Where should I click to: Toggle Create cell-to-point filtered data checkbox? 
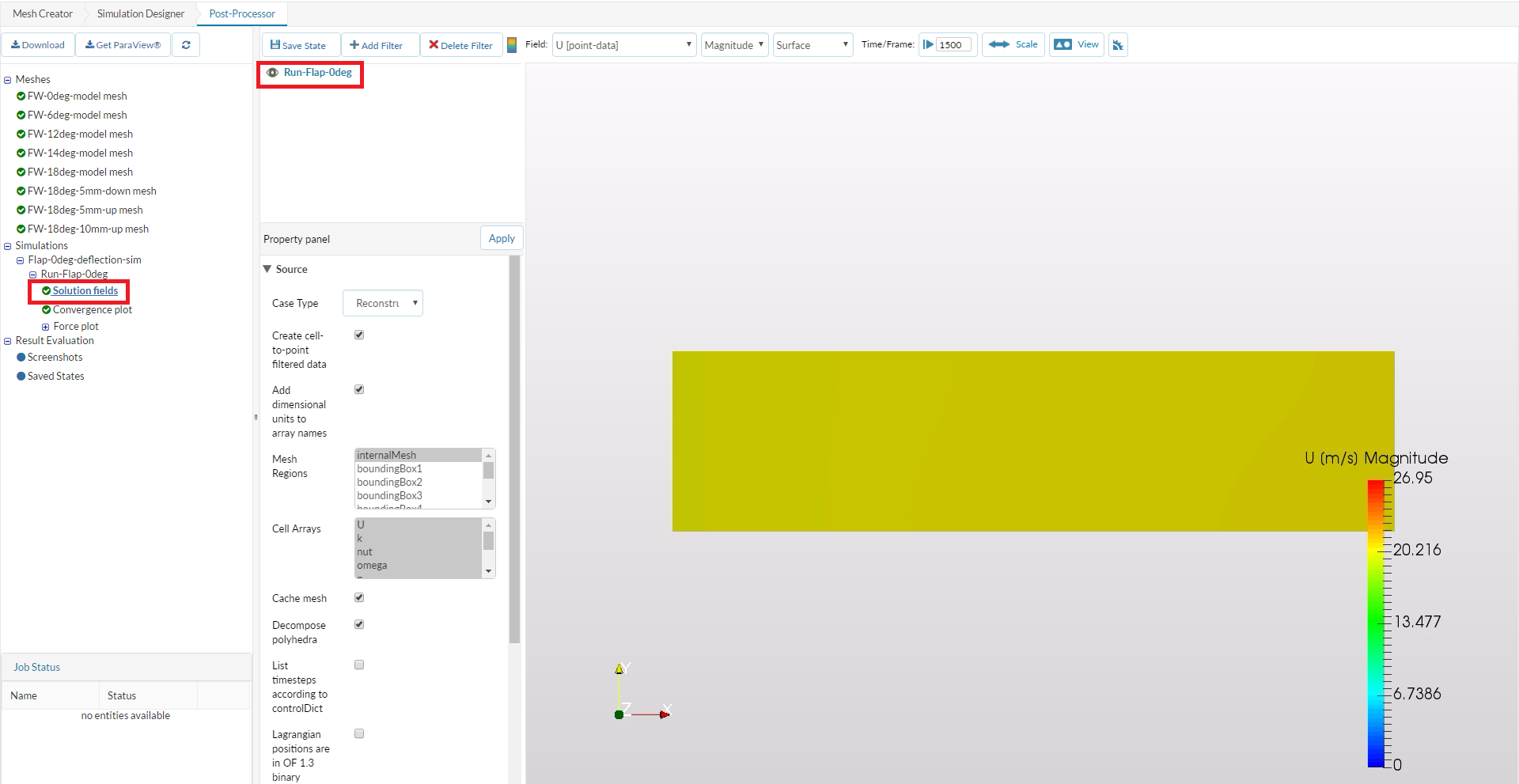click(359, 335)
